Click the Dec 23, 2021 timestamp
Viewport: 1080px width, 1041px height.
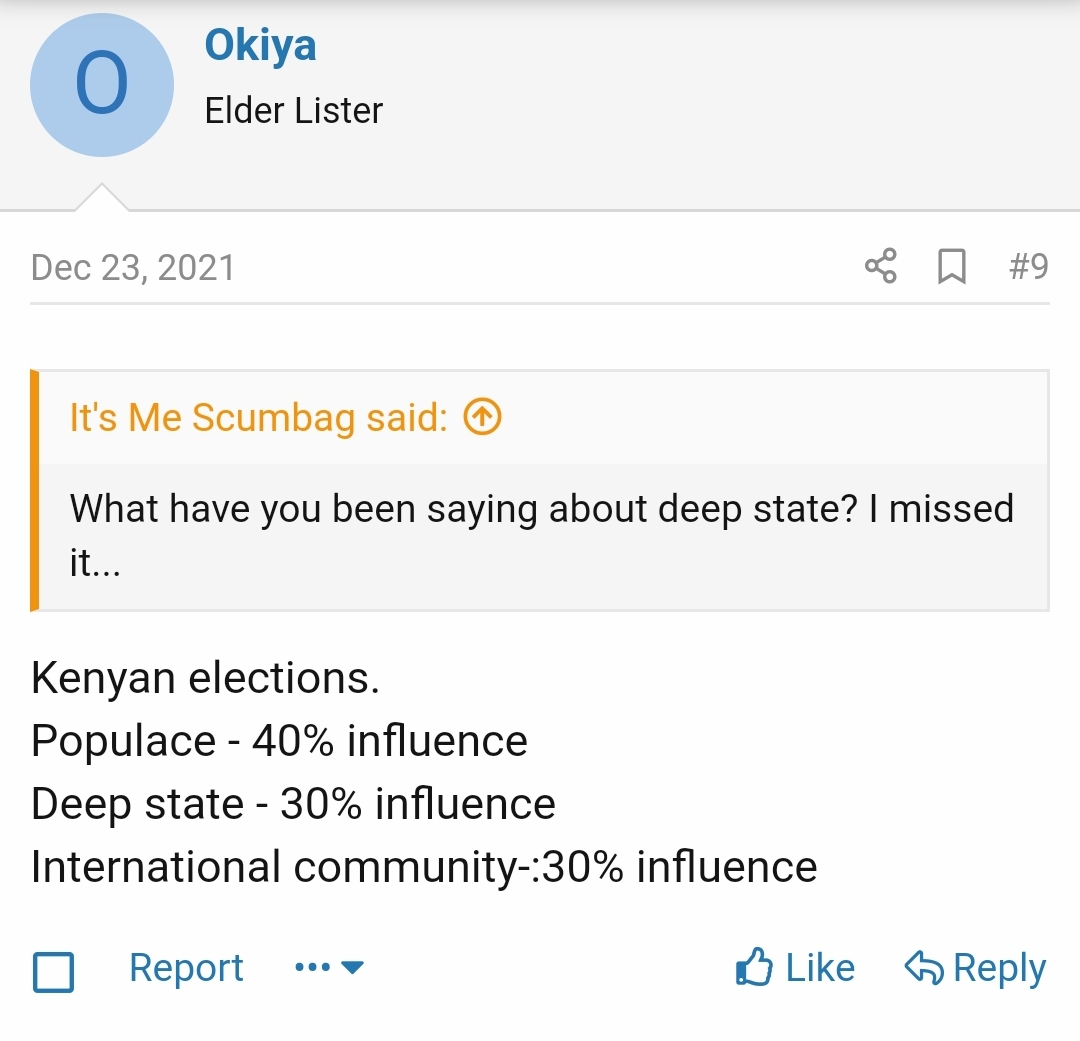[x=133, y=268]
